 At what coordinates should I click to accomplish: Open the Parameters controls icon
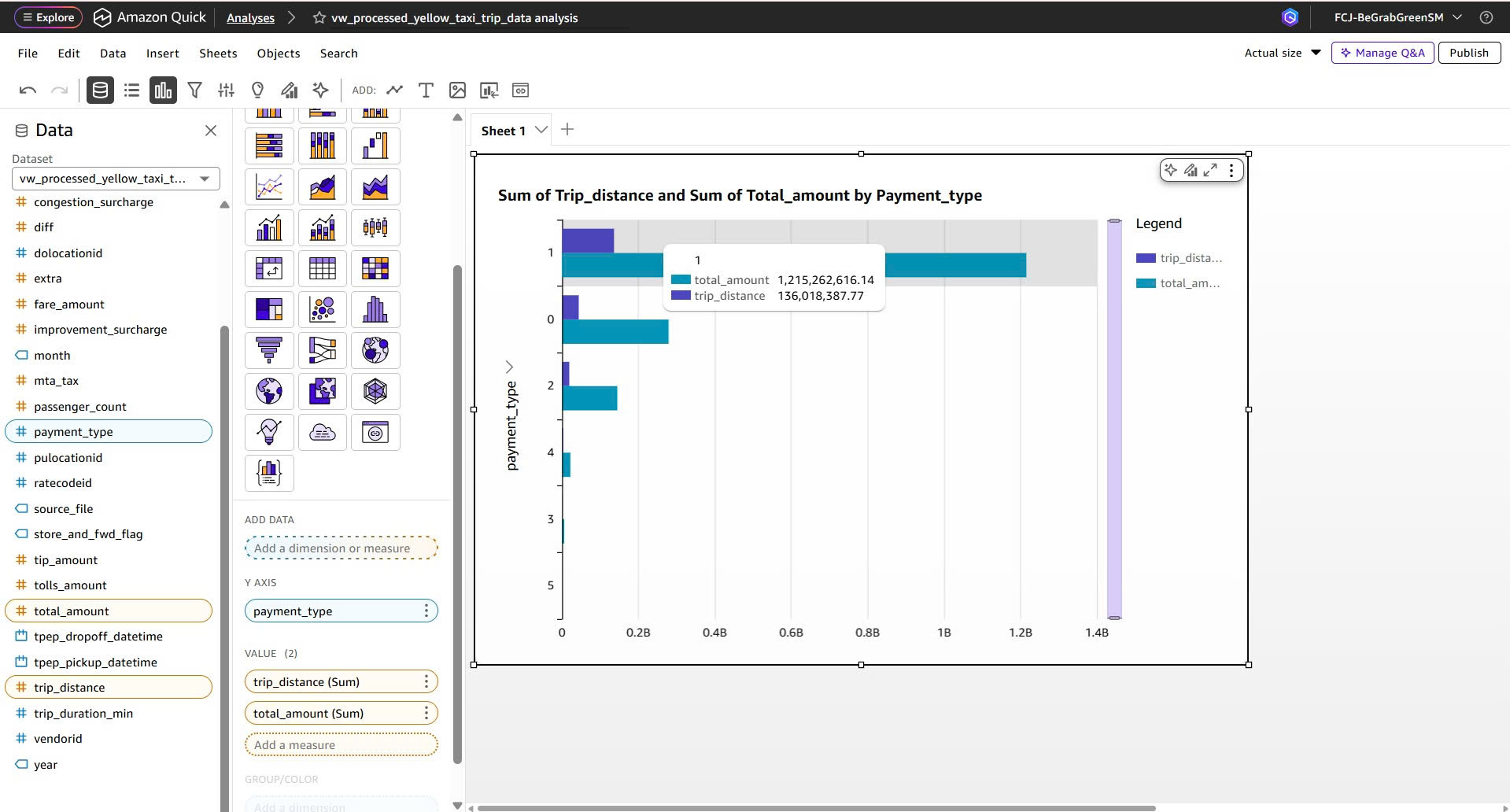226,90
